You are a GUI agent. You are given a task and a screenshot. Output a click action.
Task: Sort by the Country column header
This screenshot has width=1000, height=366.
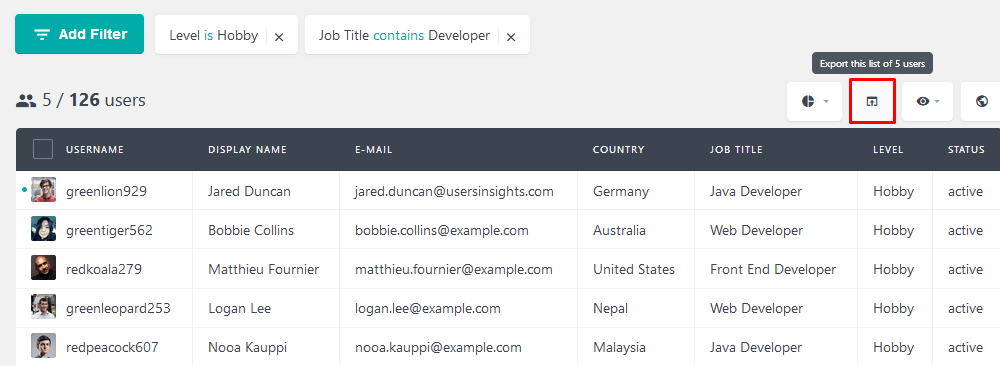(x=619, y=150)
